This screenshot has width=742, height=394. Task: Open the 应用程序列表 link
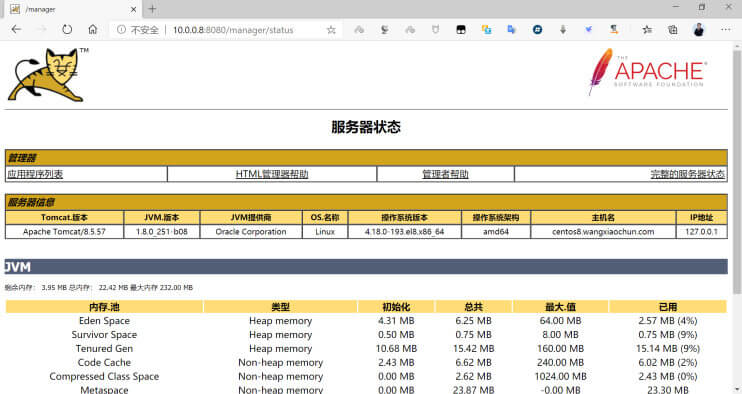35,174
